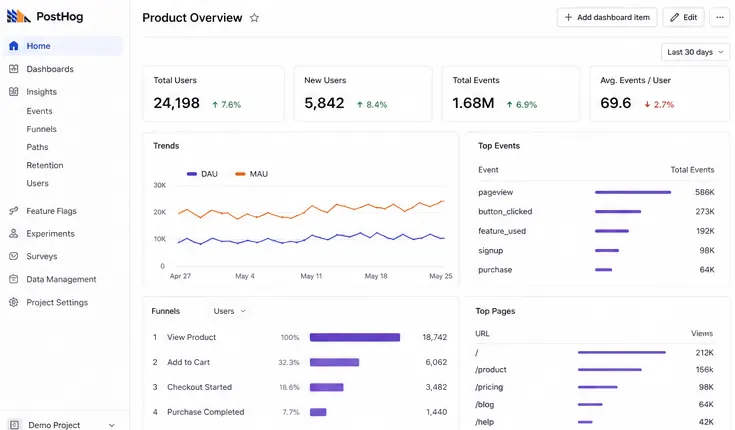Click the Trends chart title

[166, 146]
